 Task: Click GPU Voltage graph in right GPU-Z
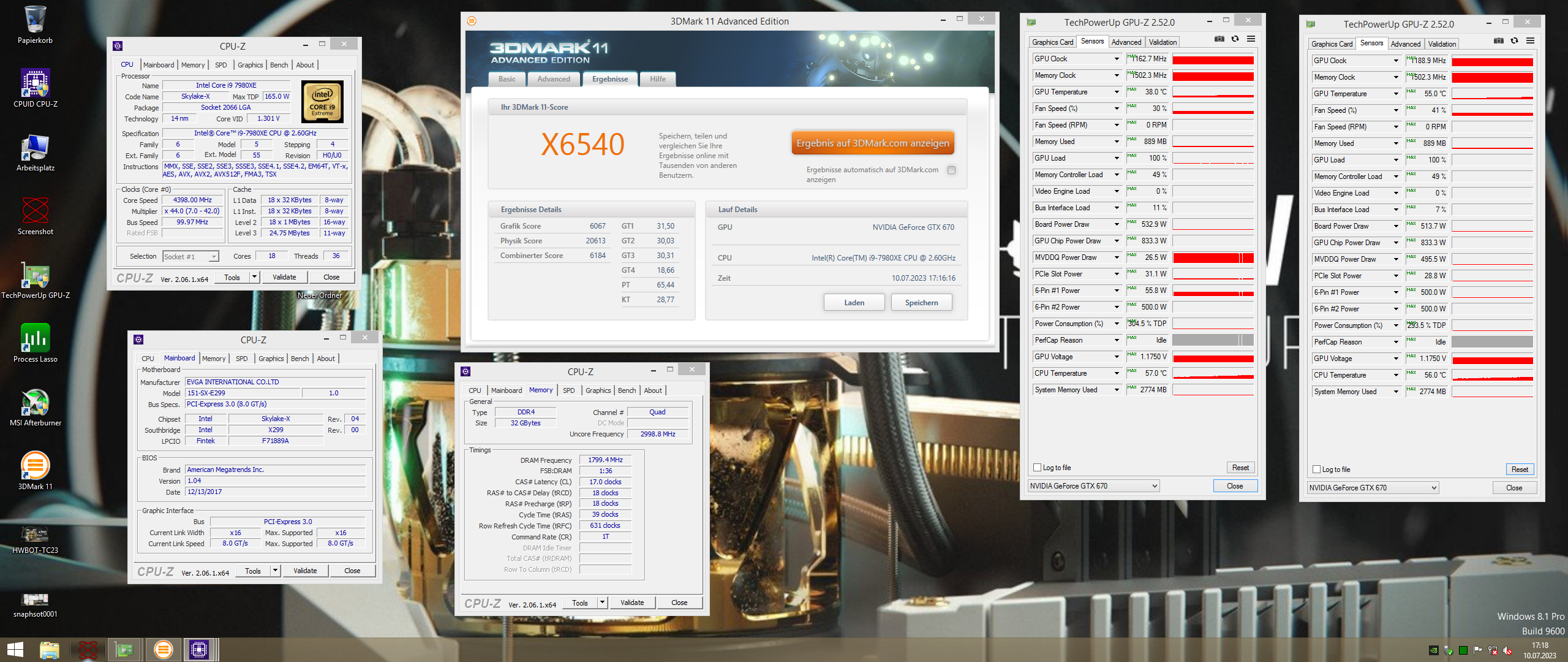coord(1492,359)
